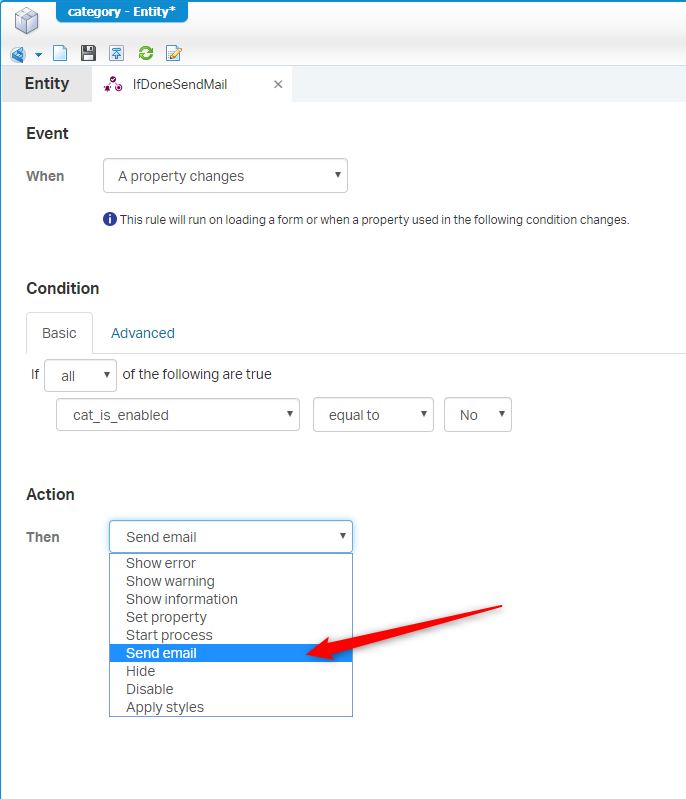Save using the floppy disk icon
The width and height of the screenshot is (686, 799).
(x=88, y=54)
